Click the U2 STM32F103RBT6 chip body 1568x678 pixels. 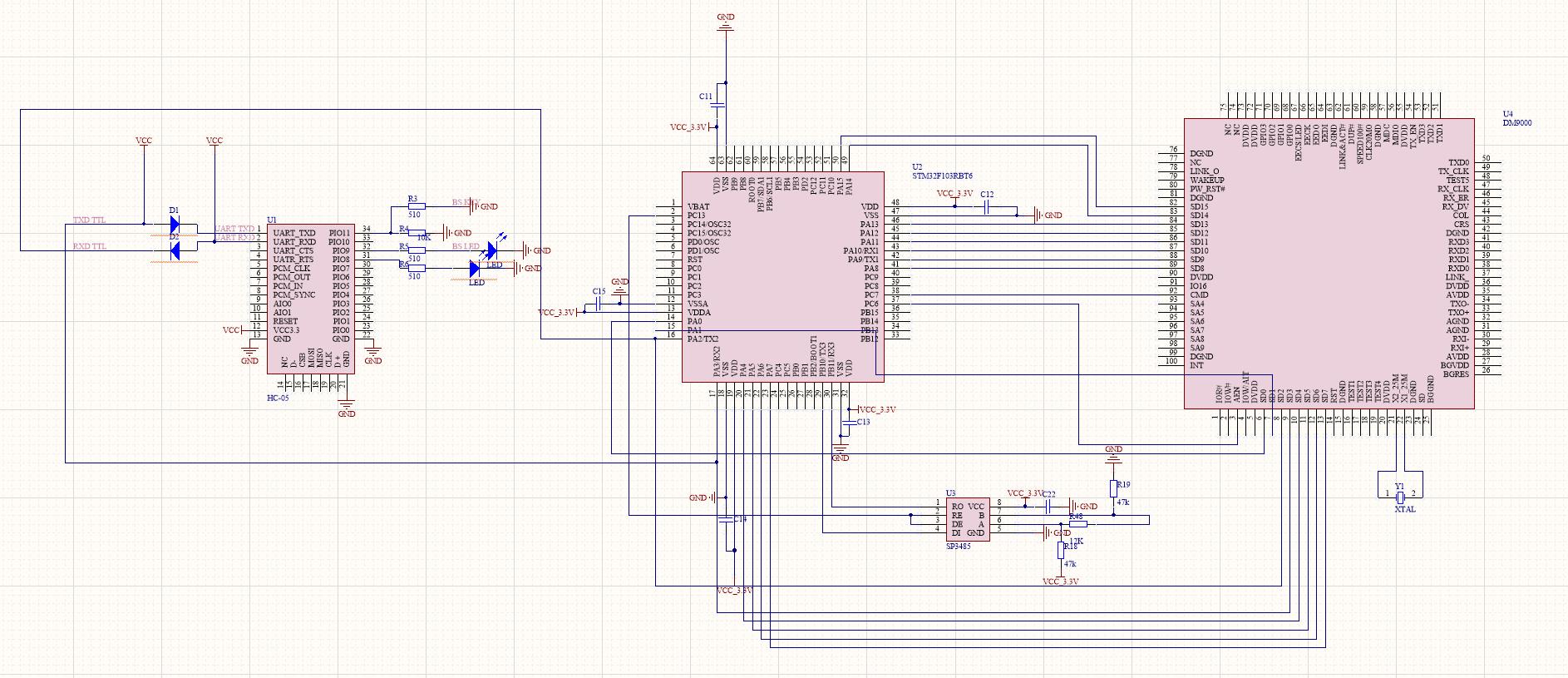pos(782,277)
